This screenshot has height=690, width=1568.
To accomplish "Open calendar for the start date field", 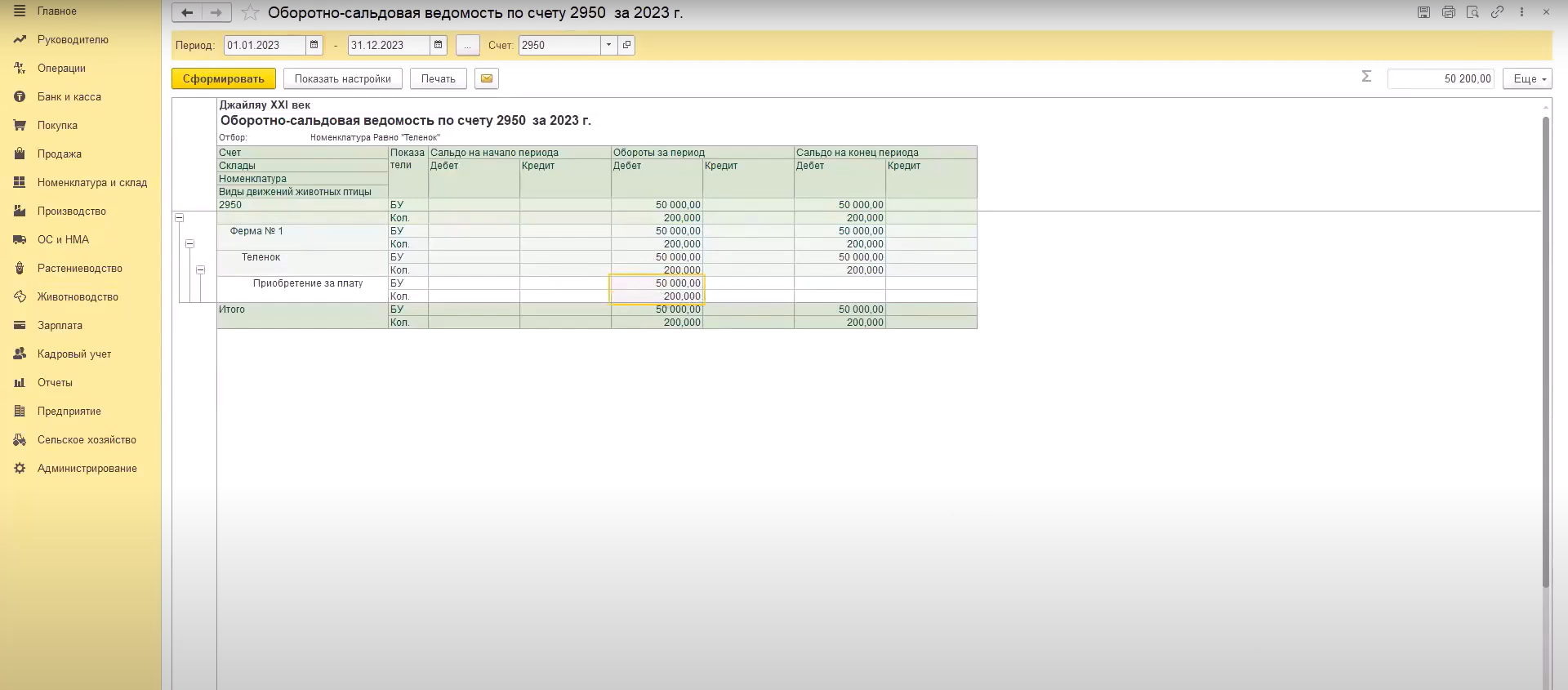I will (x=314, y=45).
